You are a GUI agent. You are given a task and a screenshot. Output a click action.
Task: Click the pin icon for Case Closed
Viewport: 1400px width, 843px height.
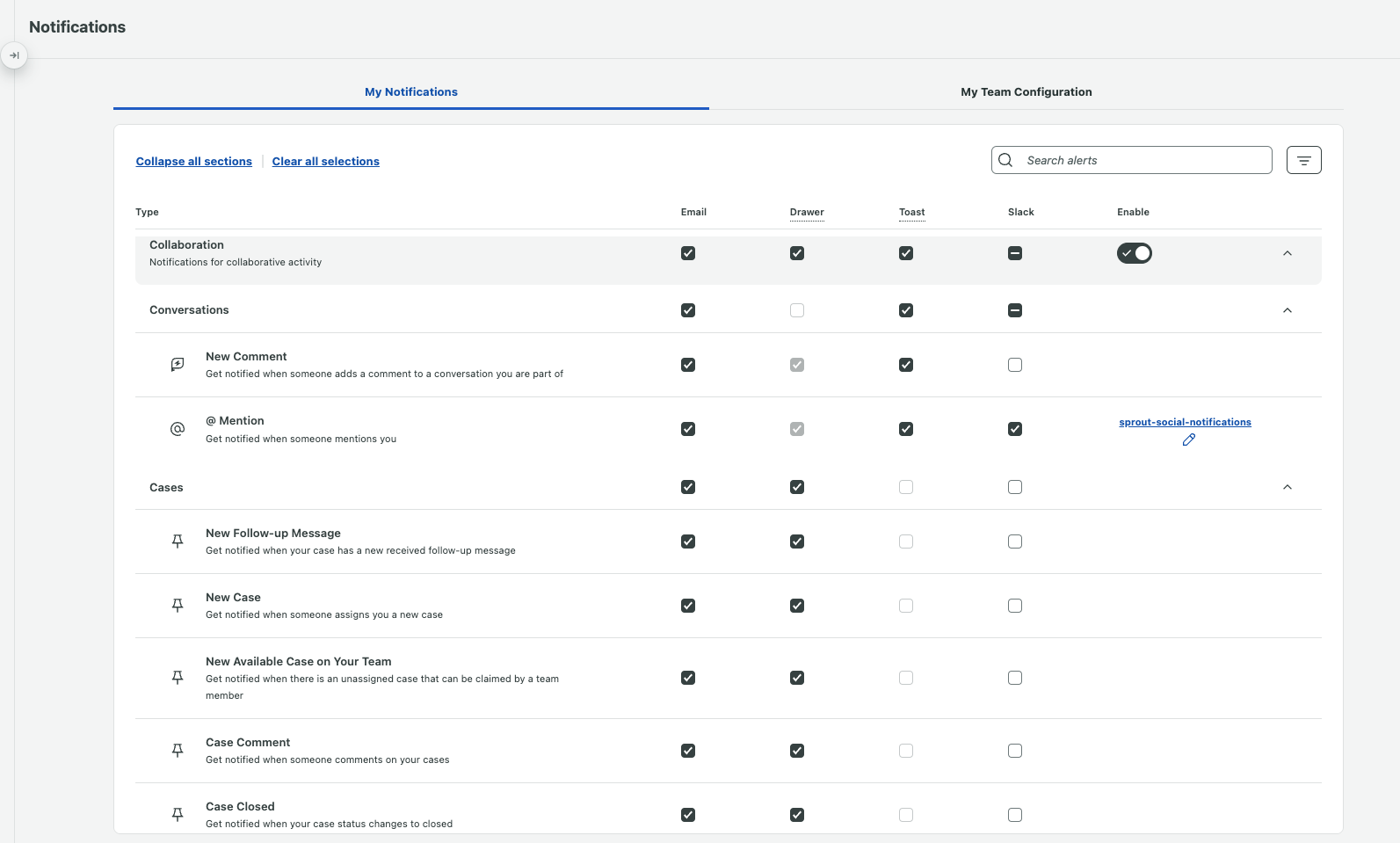point(178,815)
